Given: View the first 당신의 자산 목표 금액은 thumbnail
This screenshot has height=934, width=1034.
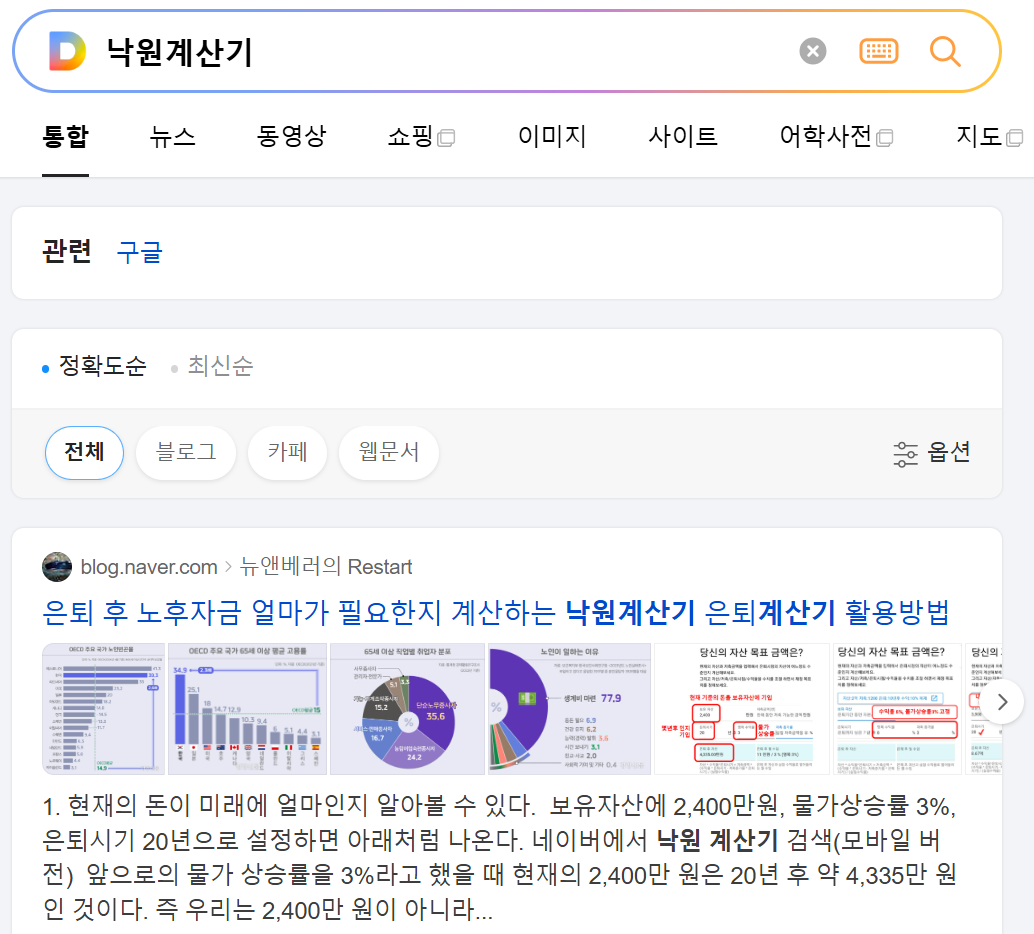Looking at the screenshot, I should [x=742, y=708].
